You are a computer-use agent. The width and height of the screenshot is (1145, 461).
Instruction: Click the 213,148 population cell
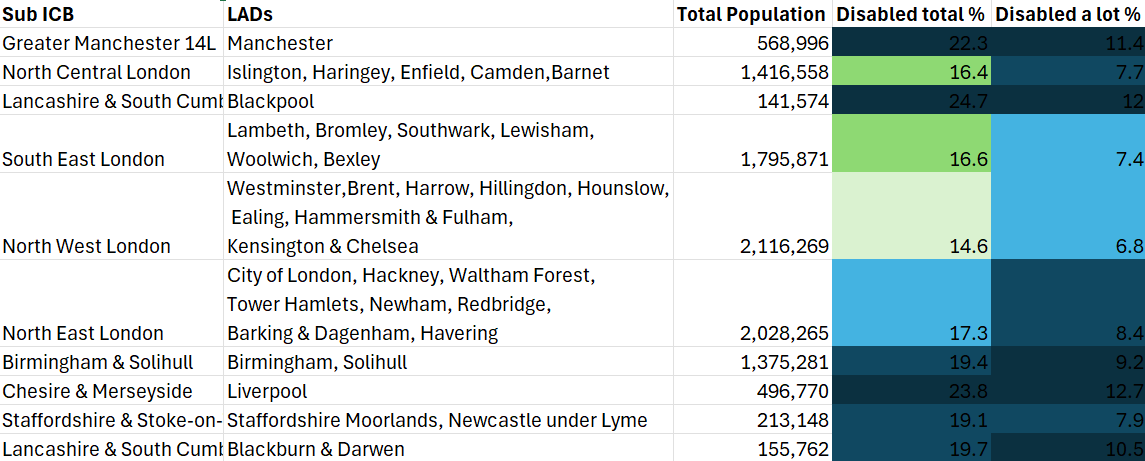[752, 419]
